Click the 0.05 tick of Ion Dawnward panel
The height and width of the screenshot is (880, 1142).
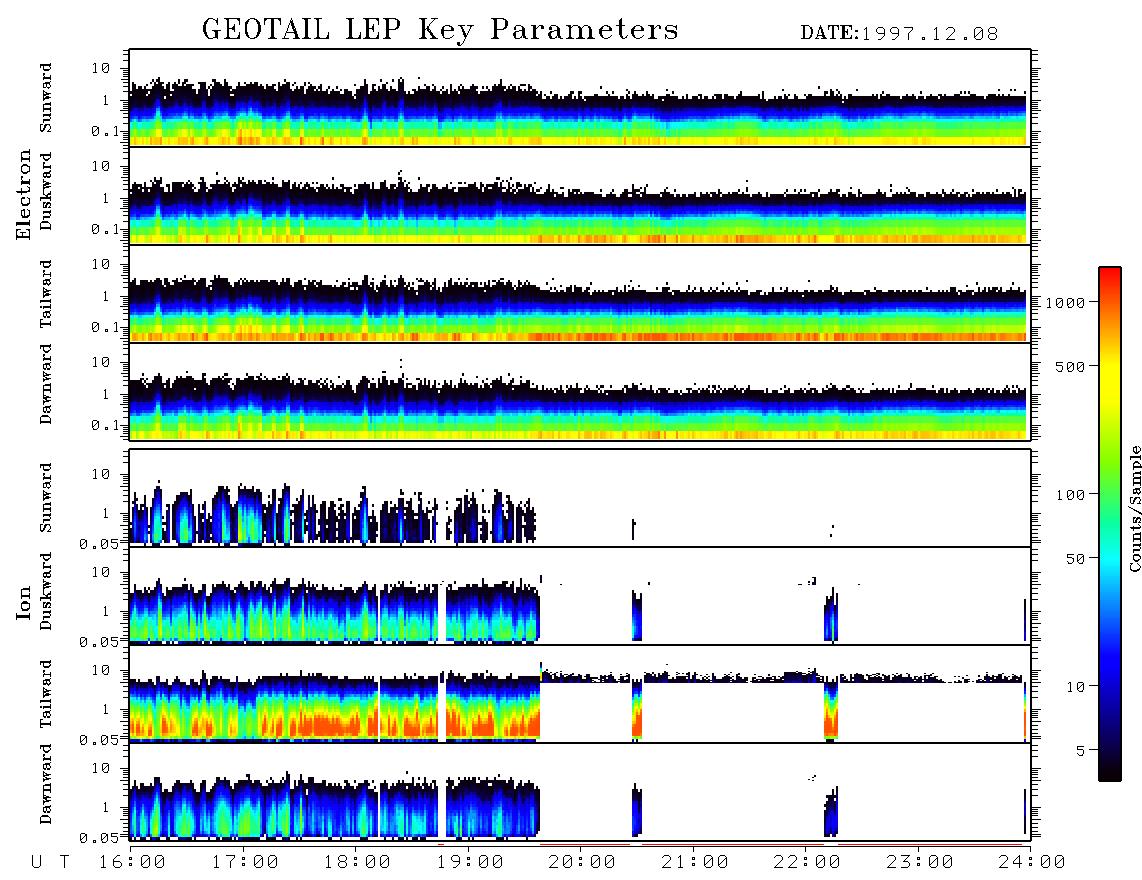tap(99, 838)
